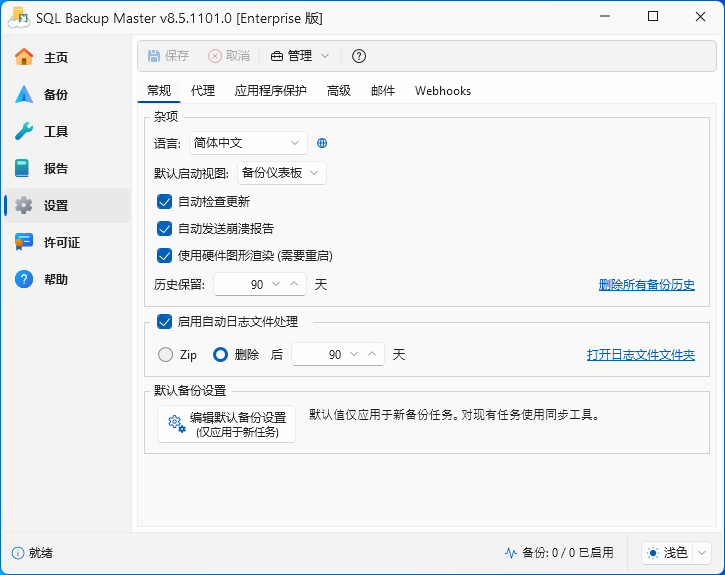Toggle 自动检查更新 checkbox

click(x=165, y=202)
